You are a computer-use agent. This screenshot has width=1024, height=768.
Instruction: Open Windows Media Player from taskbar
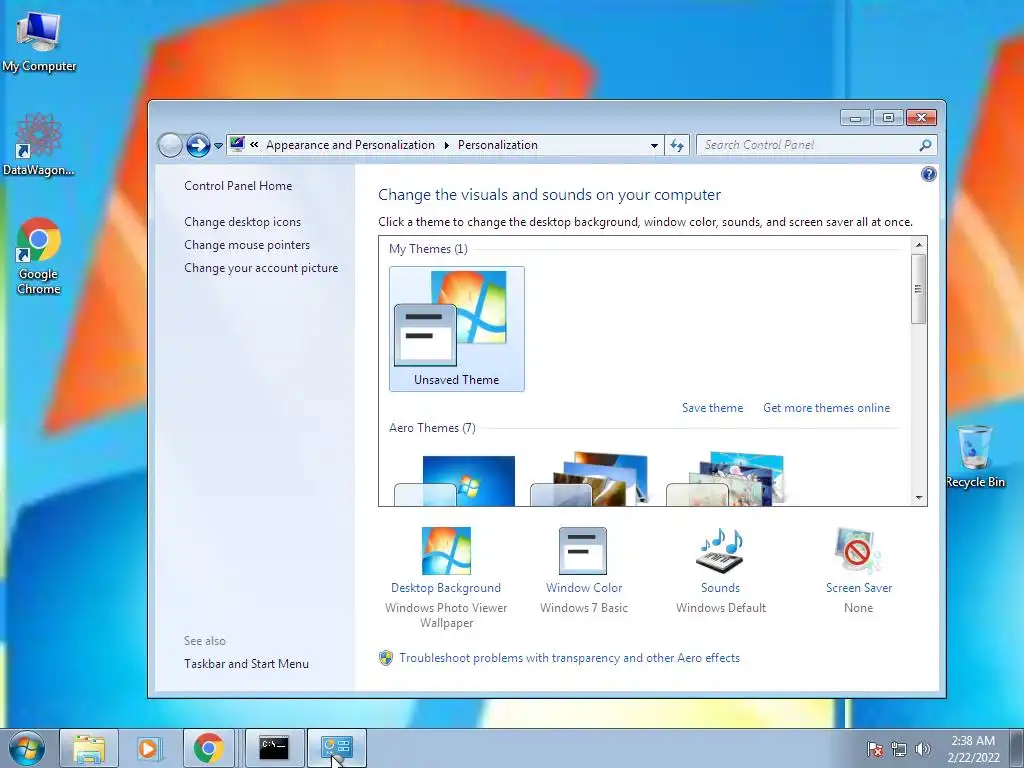tap(148, 748)
